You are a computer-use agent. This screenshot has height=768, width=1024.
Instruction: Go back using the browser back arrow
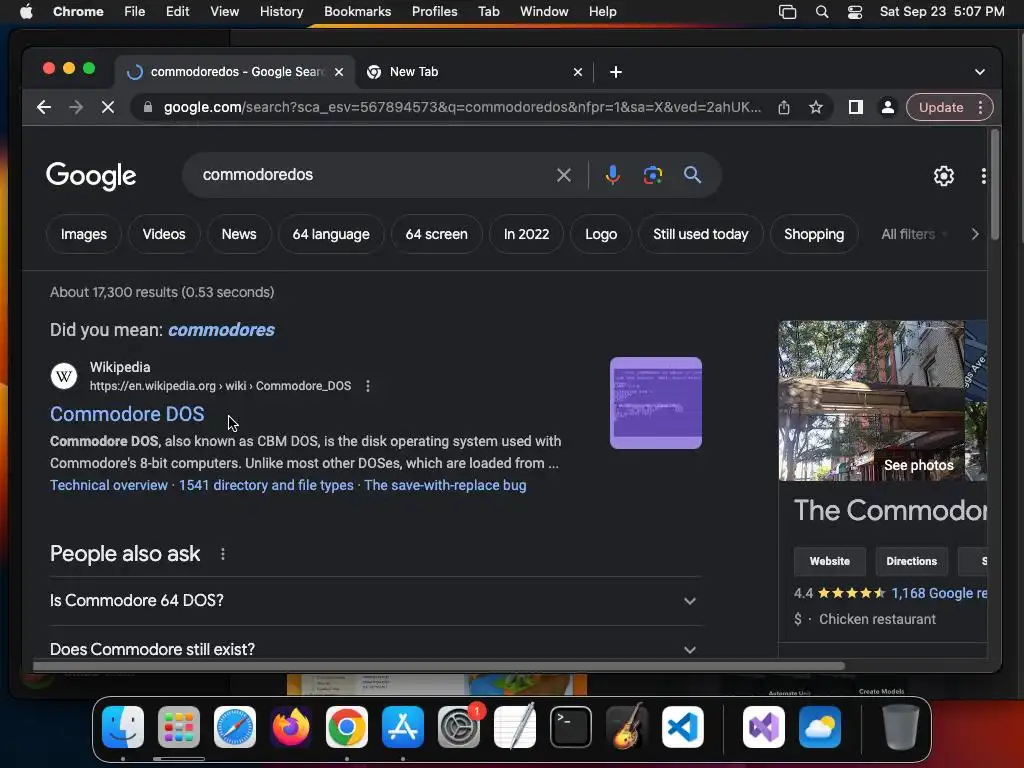[x=44, y=107]
